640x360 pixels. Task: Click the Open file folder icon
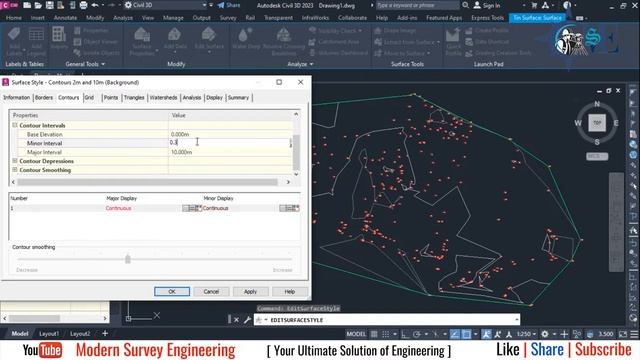click(x=38, y=5)
